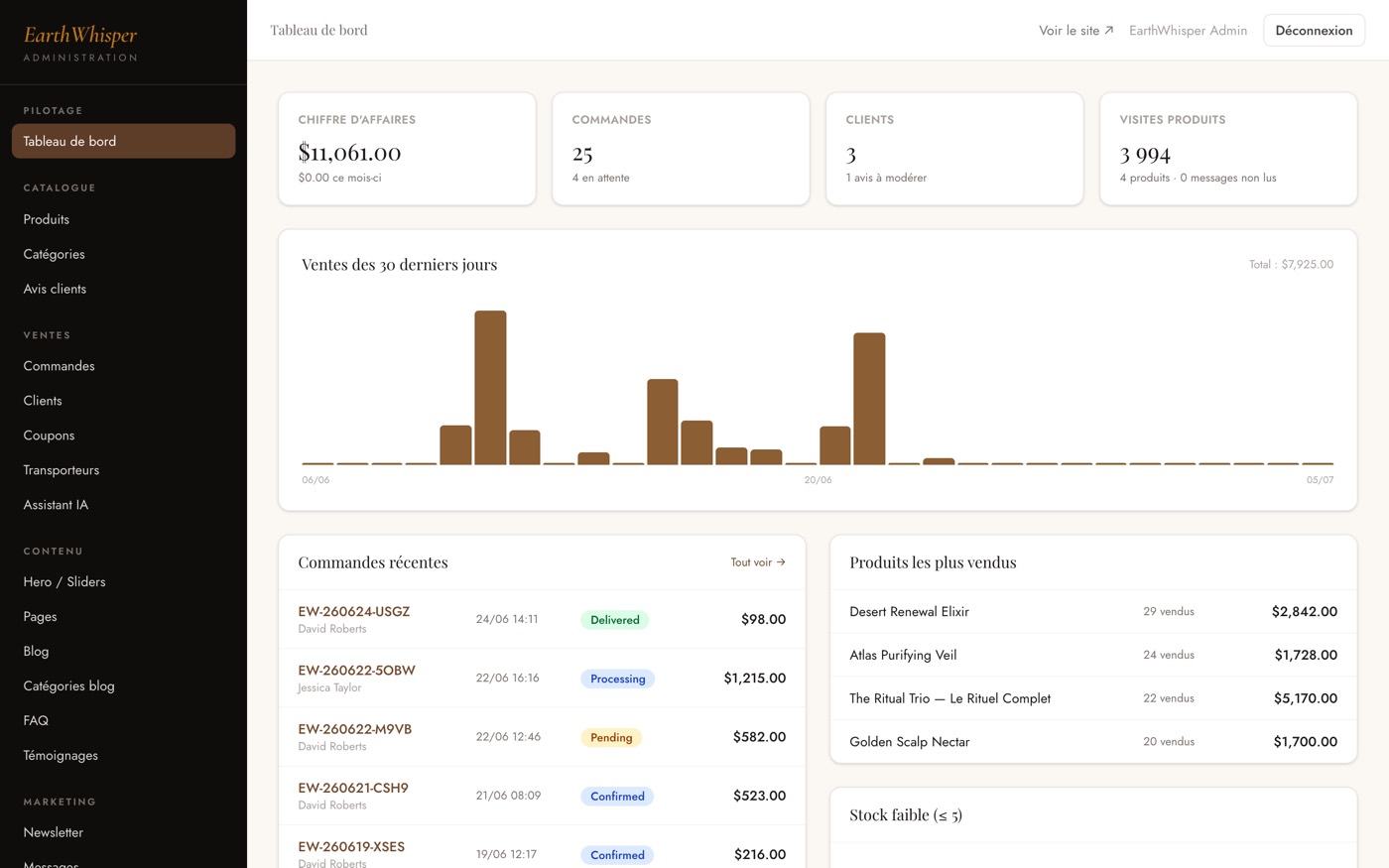Click the Déconnexion button

click(x=1314, y=31)
